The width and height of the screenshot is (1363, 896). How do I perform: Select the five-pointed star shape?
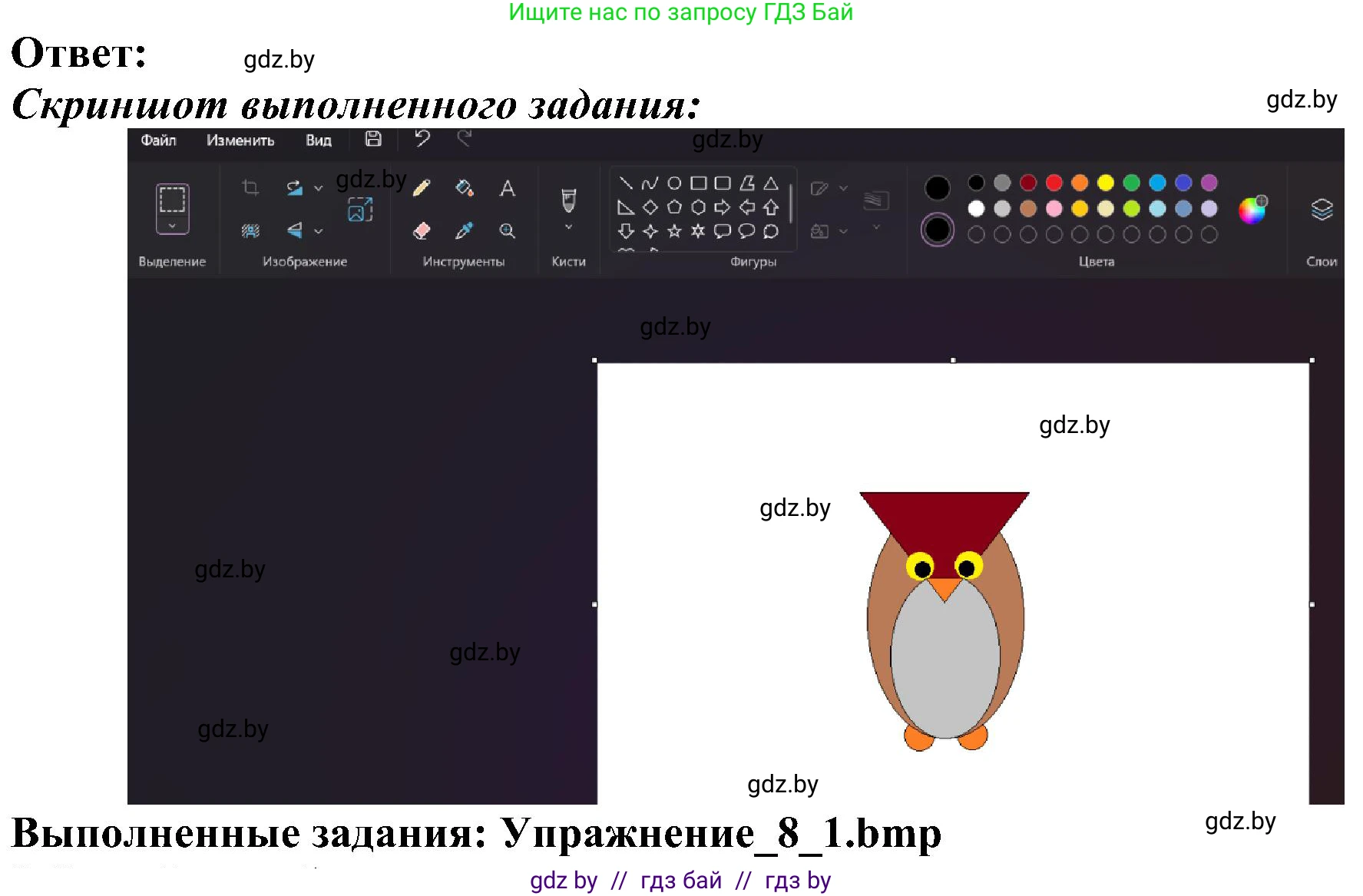[674, 232]
